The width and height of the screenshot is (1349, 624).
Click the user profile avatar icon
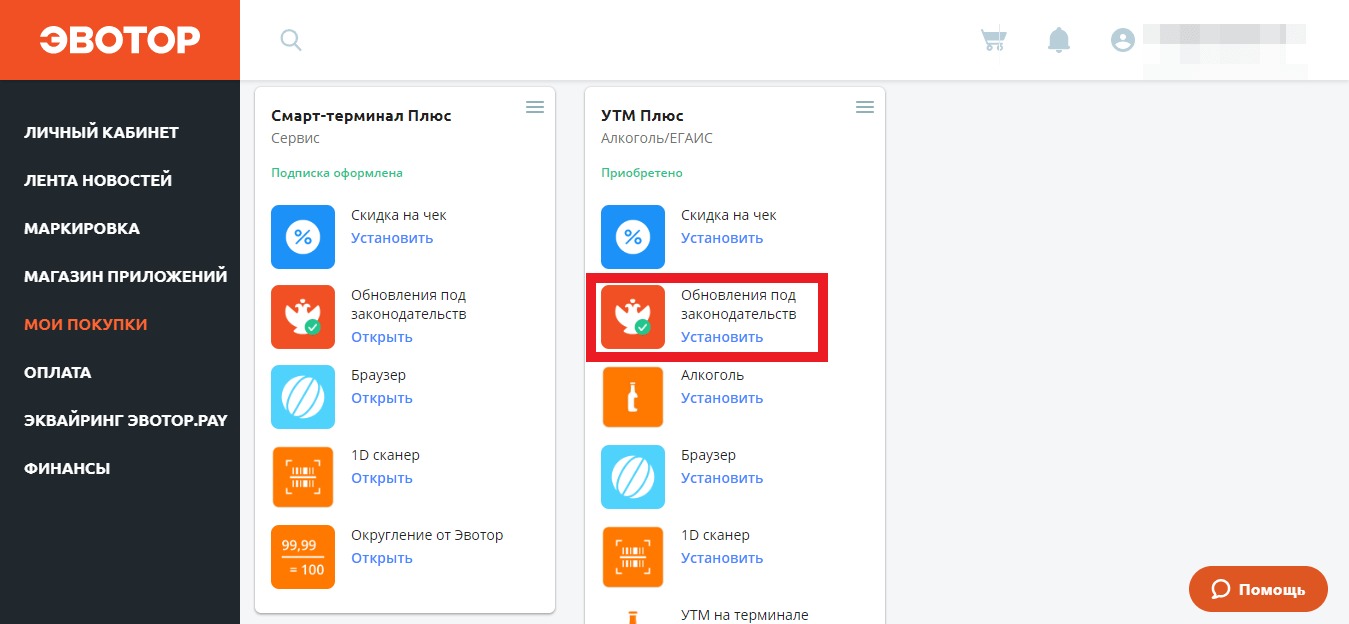[x=1123, y=40]
